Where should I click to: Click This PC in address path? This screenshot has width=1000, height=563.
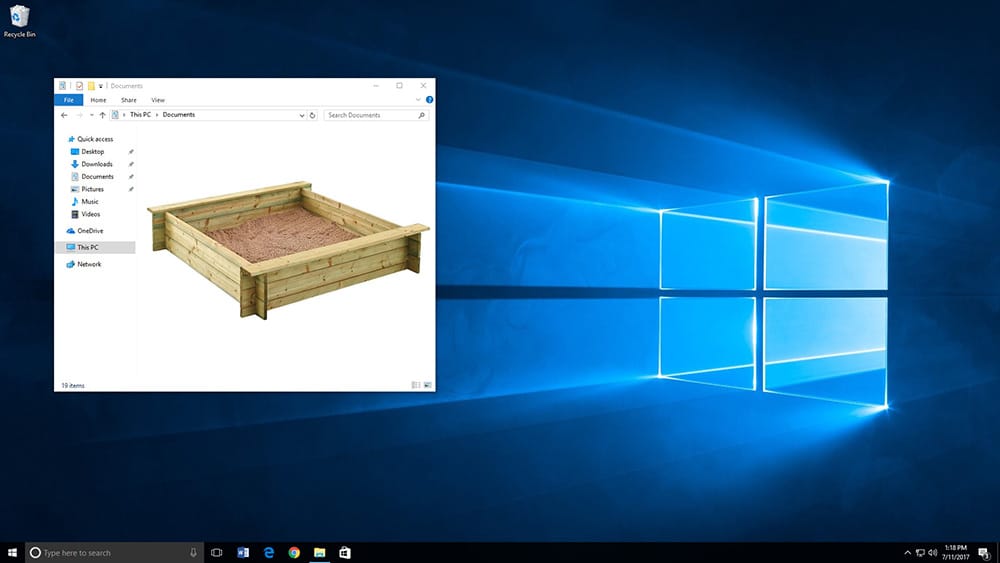click(x=140, y=115)
